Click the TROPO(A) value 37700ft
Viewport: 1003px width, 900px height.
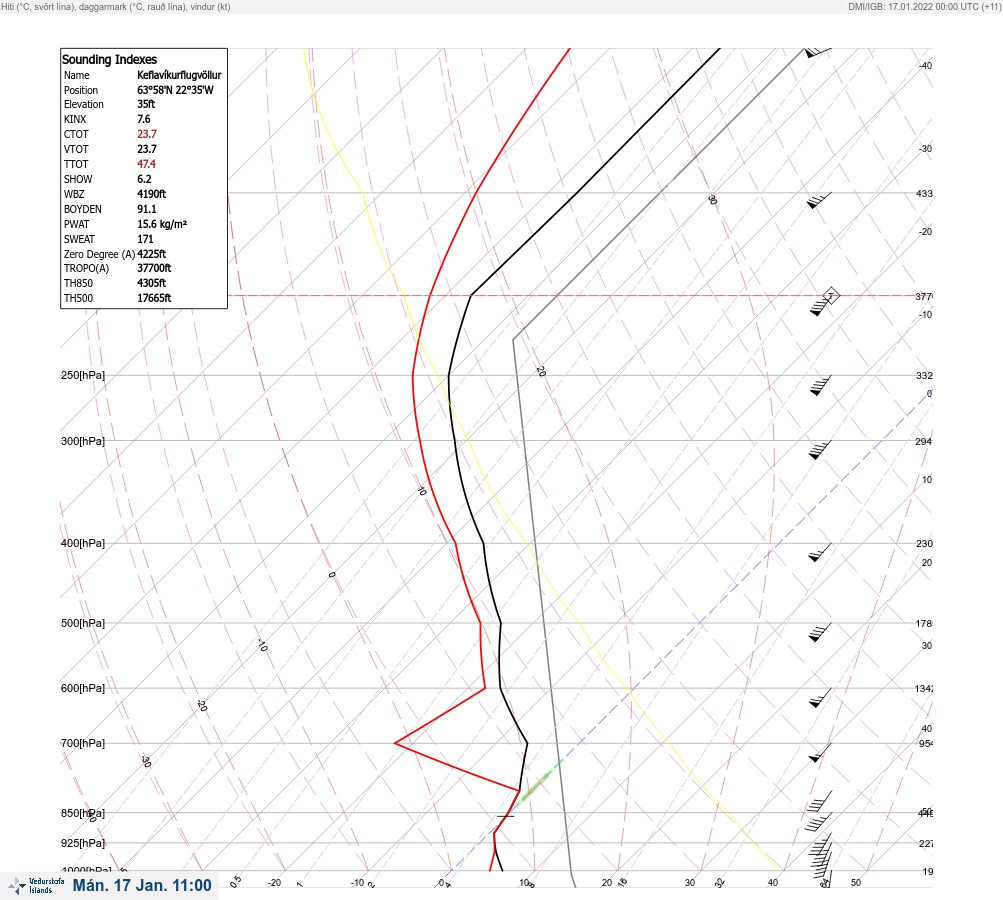click(154, 268)
